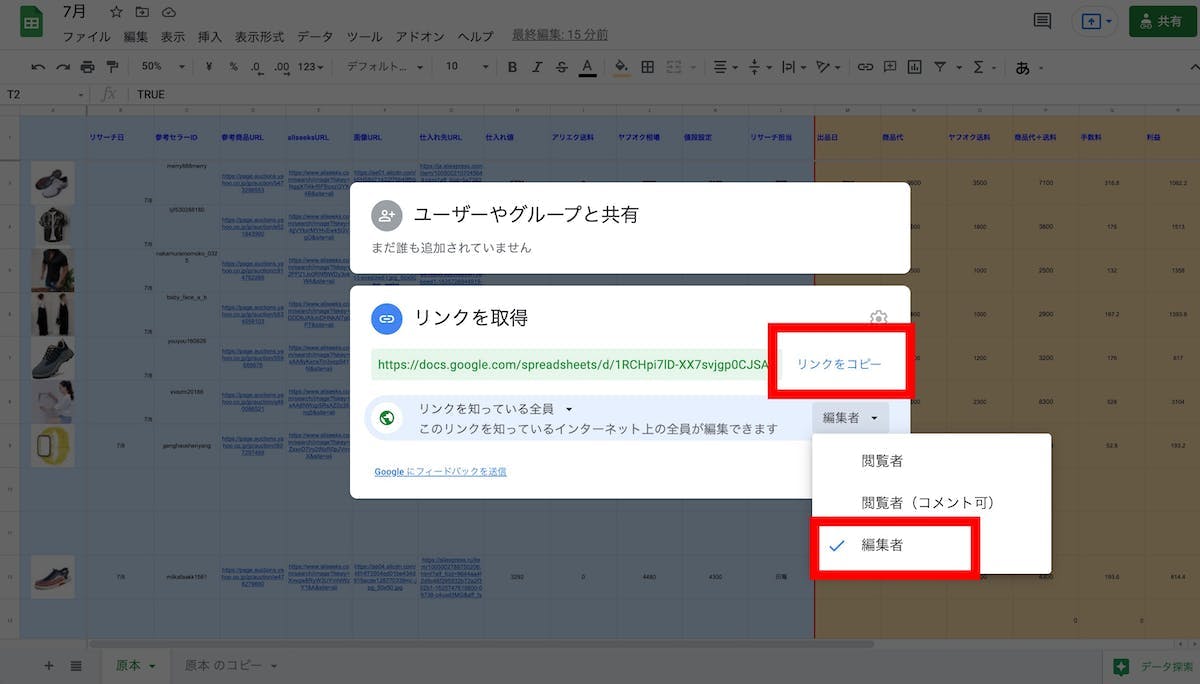
Task: Decrease decimal places
Action: point(257,67)
